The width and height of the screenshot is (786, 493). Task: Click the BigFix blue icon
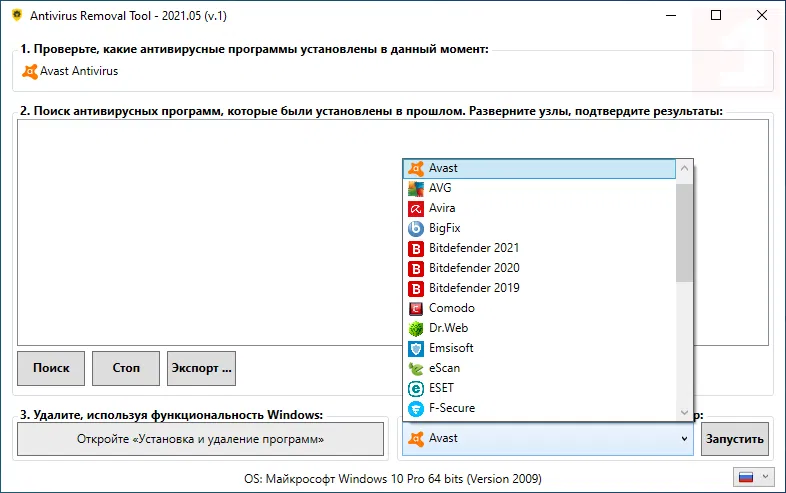coord(416,229)
